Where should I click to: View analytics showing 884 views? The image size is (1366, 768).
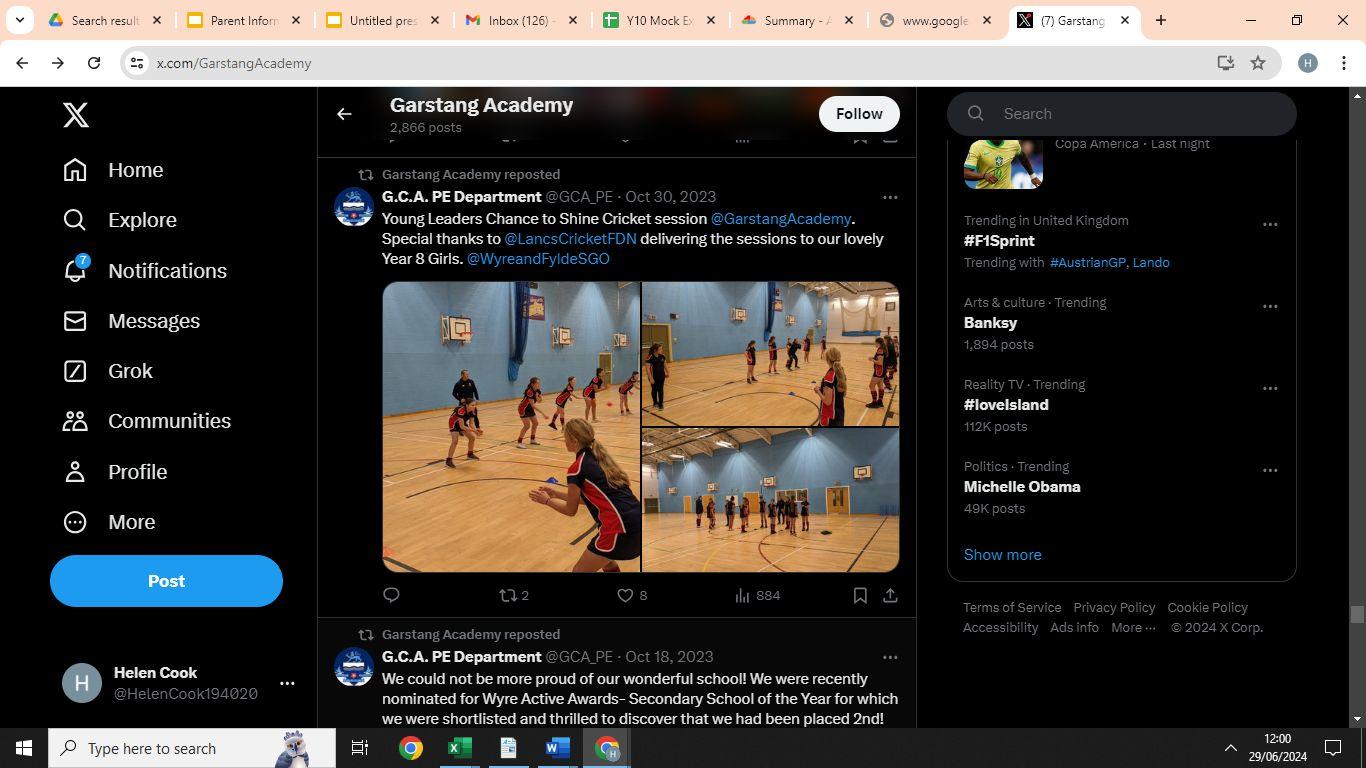[757, 595]
